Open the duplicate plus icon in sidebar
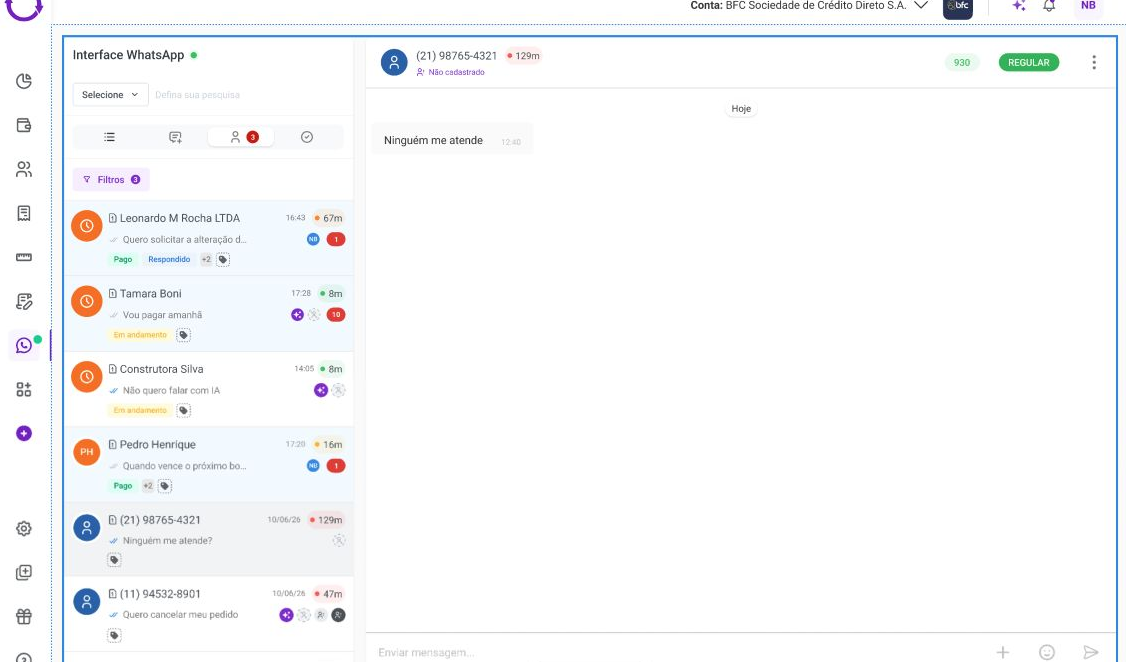The image size is (1126, 662). point(24,572)
